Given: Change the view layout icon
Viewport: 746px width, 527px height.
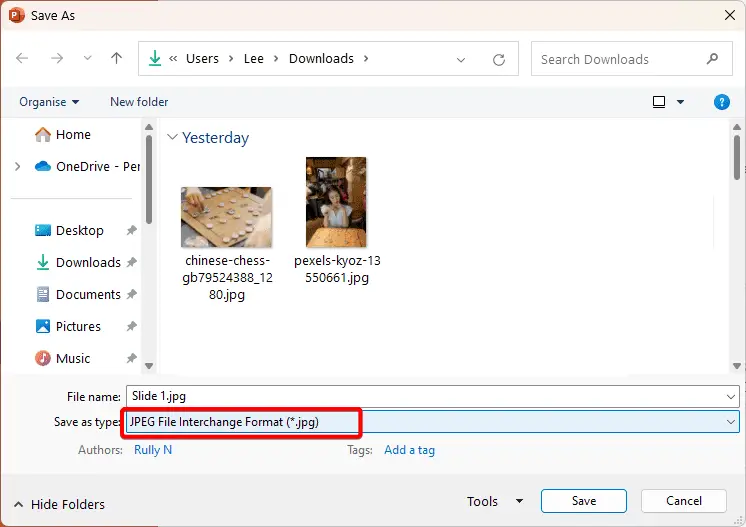Looking at the screenshot, I should click(659, 102).
